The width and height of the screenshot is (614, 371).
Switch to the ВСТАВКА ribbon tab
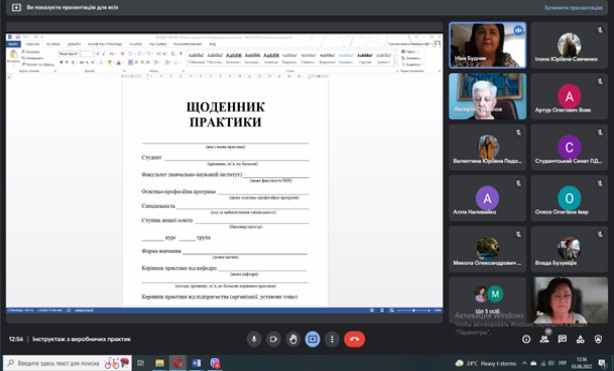pos(53,44)
